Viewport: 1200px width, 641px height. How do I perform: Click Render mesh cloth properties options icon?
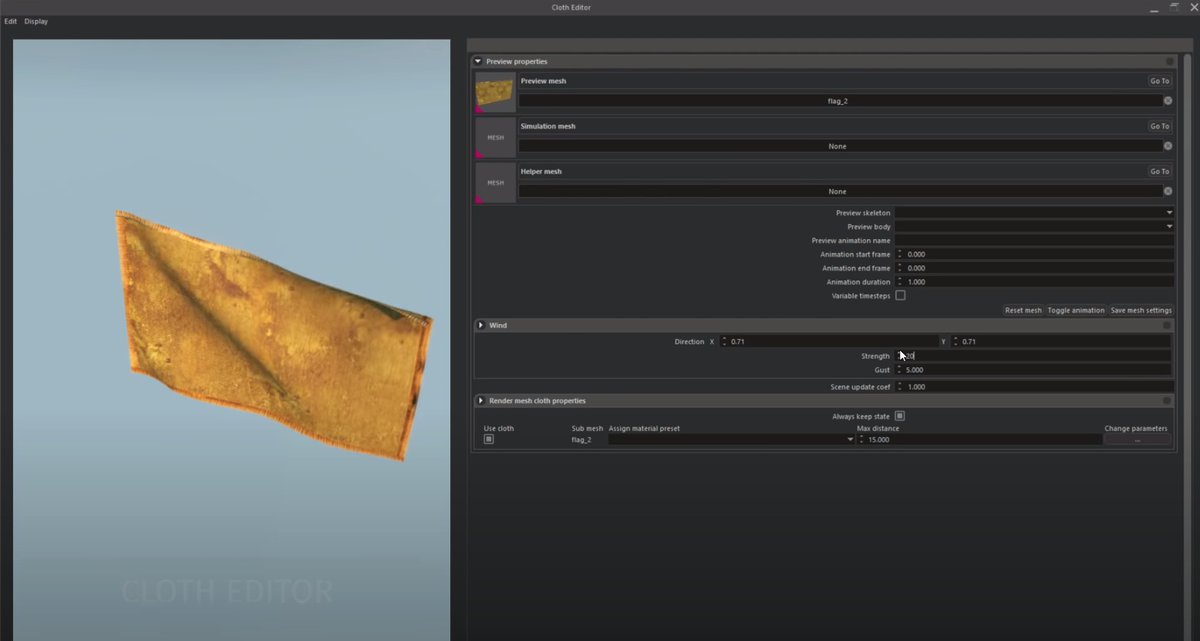click(1167, 401)
